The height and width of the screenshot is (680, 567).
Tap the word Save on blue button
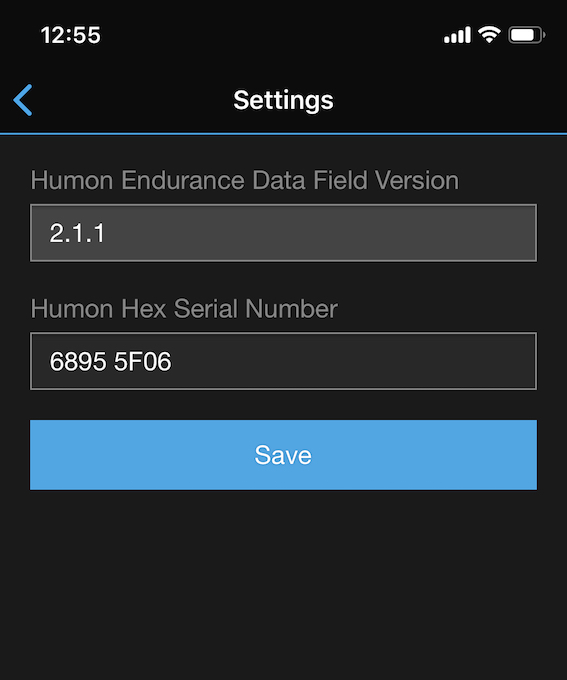tap(283, 455)
